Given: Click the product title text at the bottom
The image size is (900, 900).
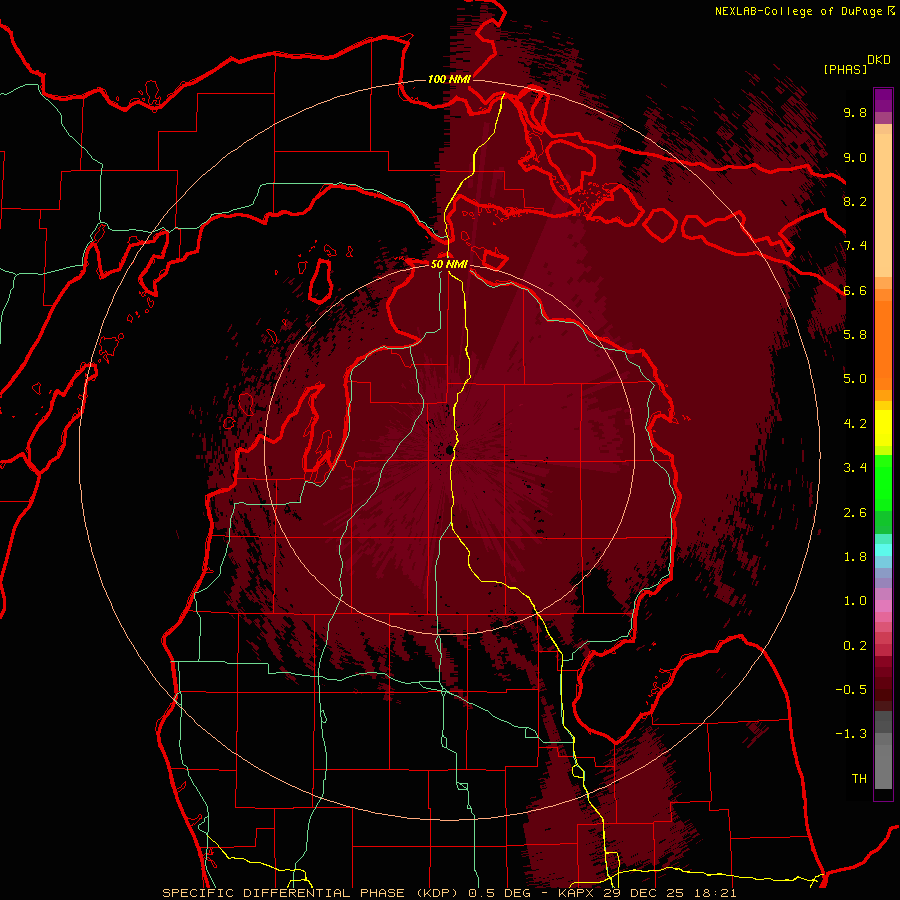Looking at the screenshot, I should point(449,893).
